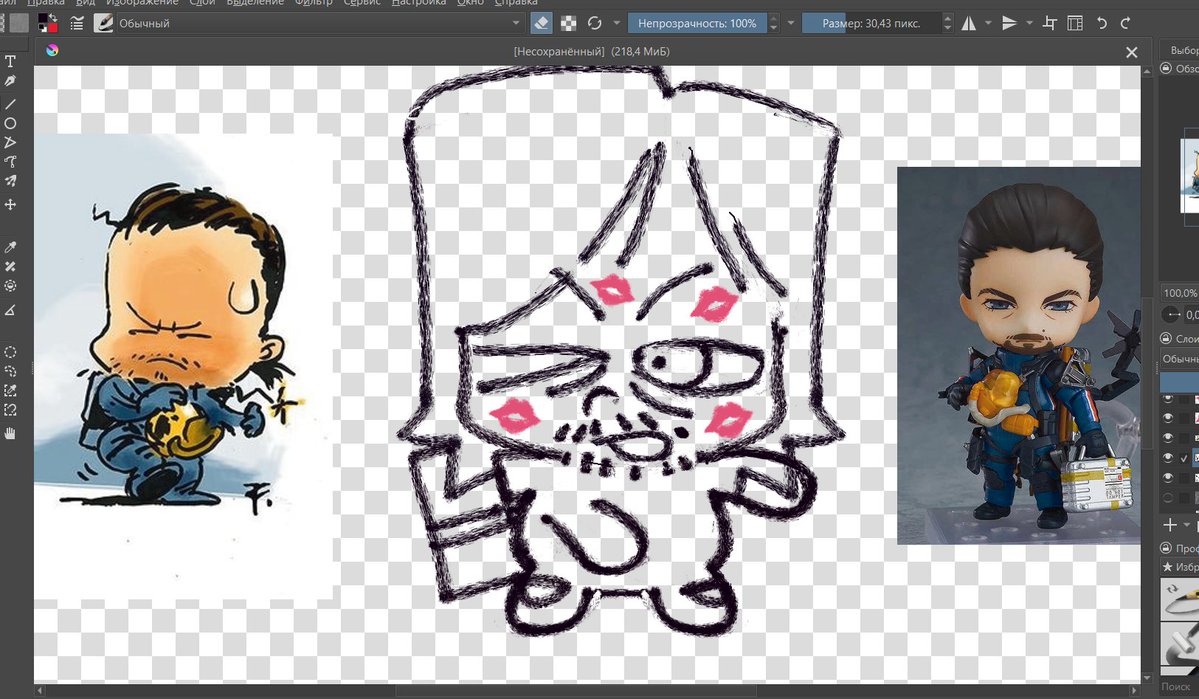Pick the Color sampler eyedropper tool

11,247
